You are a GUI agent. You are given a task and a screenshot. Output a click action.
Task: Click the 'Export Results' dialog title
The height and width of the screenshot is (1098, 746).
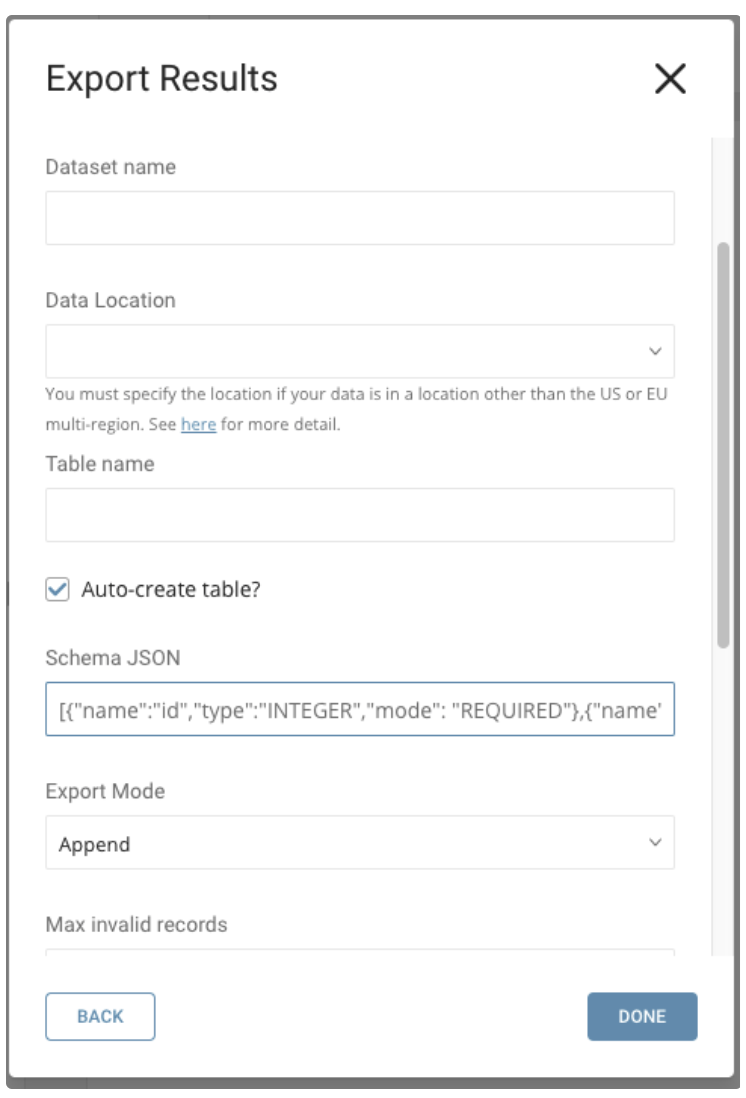coord(162,78)
